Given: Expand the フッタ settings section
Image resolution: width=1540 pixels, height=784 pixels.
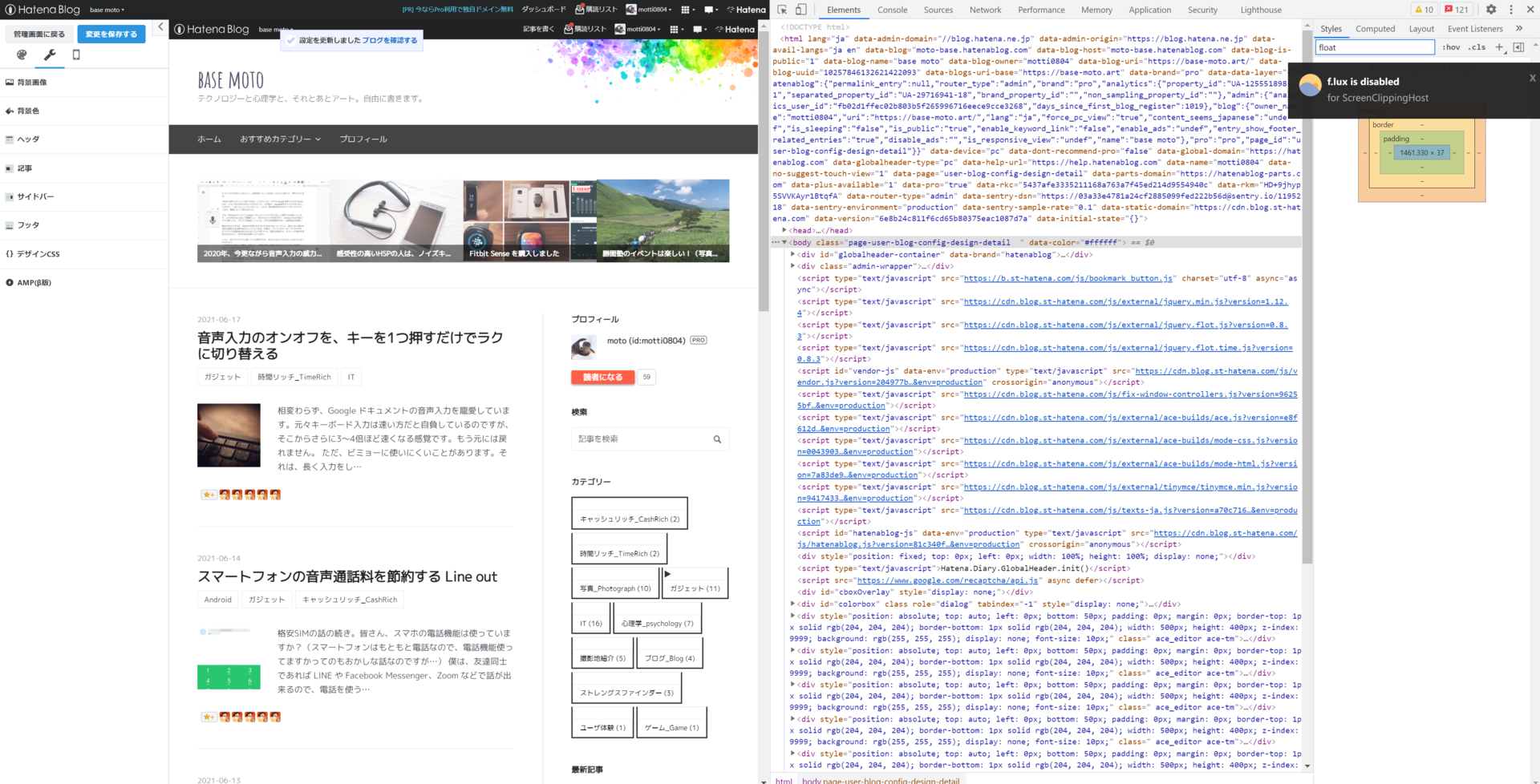Looking at the screenshot, I should (x=84, y=225).
